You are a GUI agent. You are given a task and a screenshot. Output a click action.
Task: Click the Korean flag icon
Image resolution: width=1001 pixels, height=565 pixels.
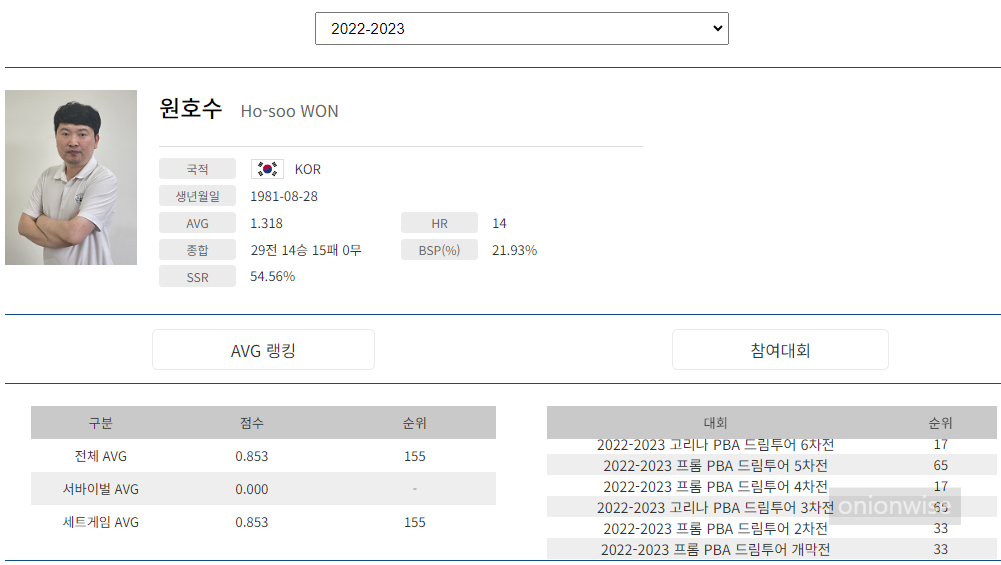(x=267, y=169)
